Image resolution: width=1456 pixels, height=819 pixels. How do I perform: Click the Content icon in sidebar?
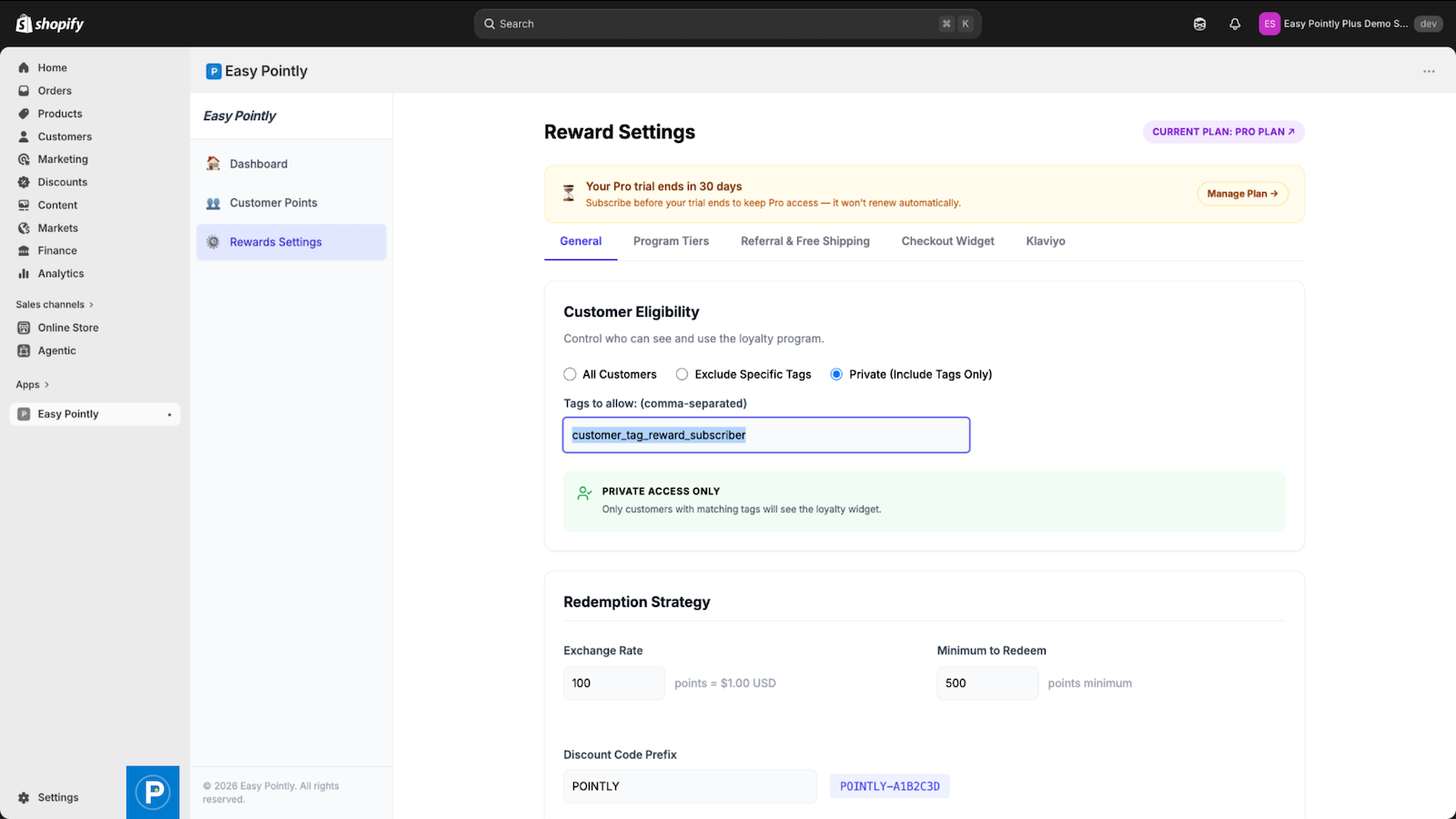click(24, 205)
